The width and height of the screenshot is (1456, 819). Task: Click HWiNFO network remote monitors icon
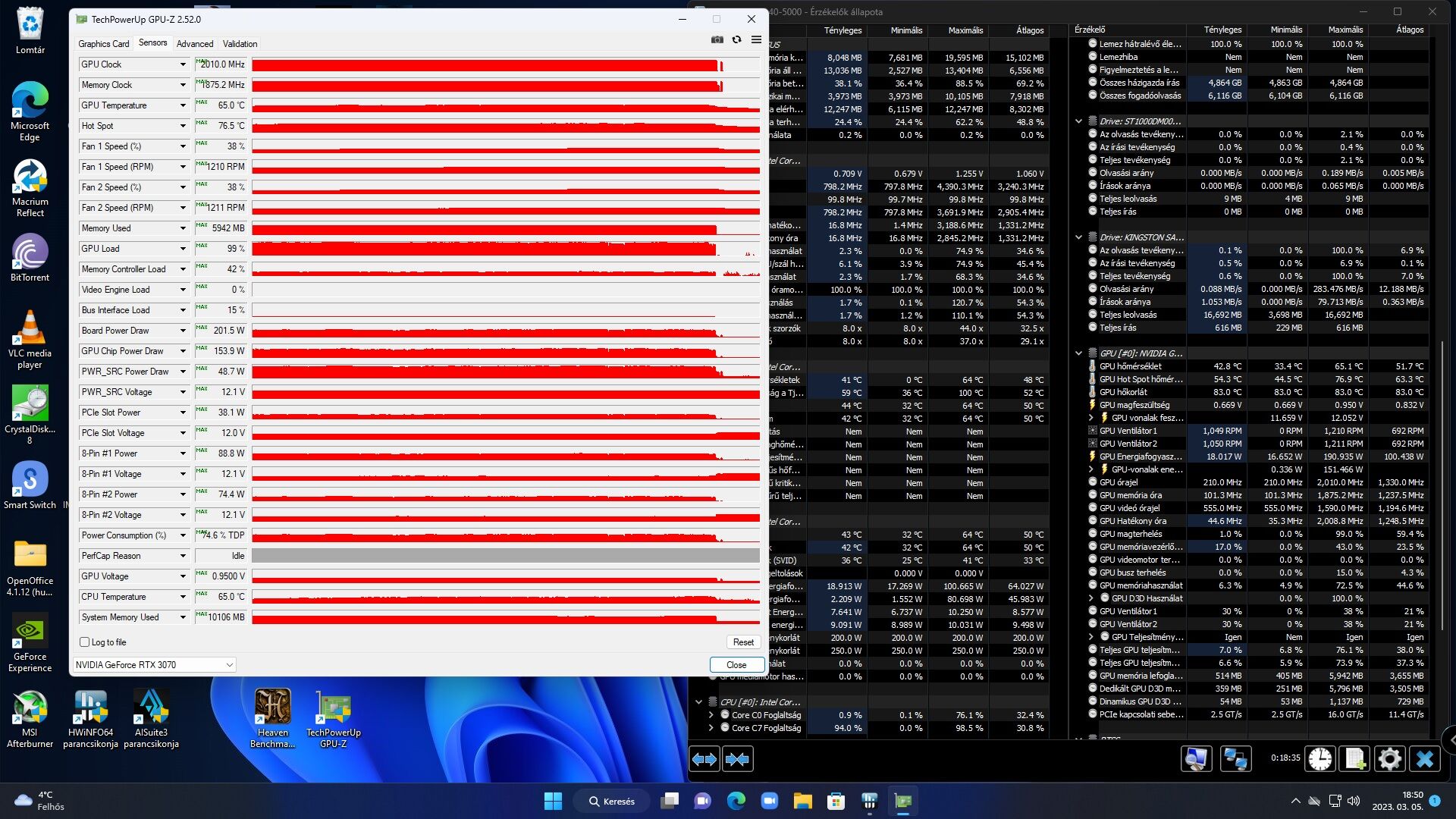[1235, 759]
